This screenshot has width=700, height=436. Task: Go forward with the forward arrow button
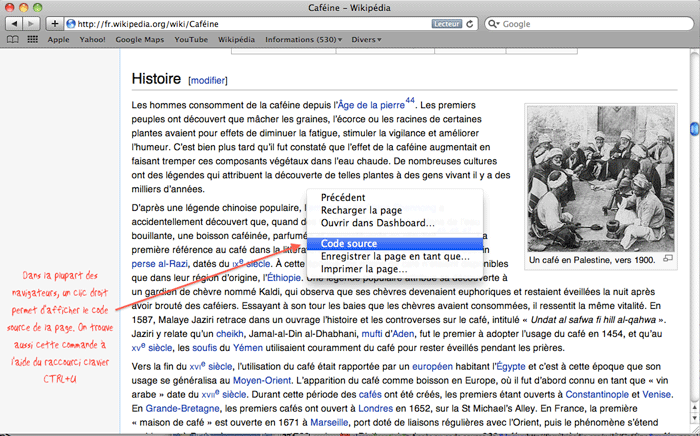[x=33, y=23]
